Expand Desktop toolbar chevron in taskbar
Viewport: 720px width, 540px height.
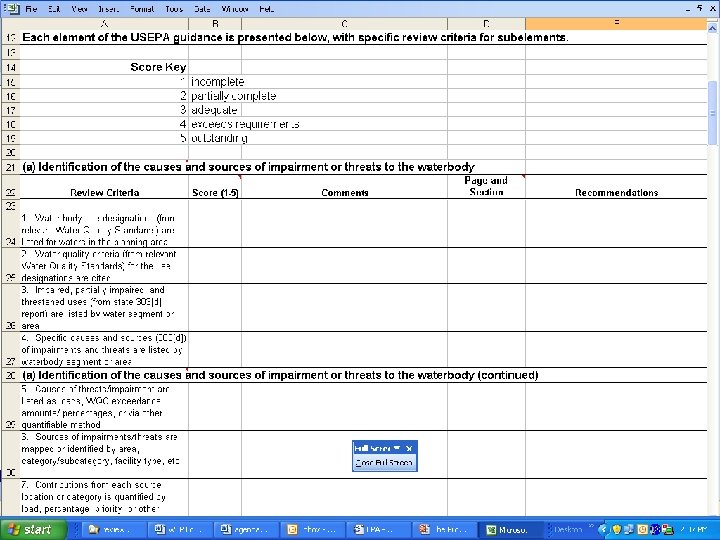coord(591,527)
